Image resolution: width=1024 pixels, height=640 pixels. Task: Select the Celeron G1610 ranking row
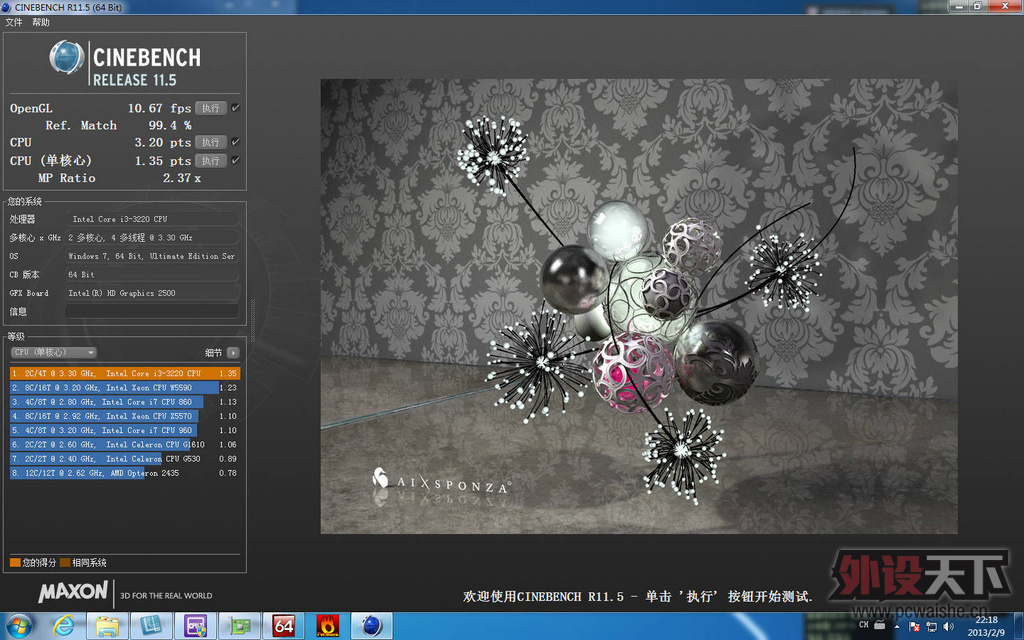tap(125, 445)
